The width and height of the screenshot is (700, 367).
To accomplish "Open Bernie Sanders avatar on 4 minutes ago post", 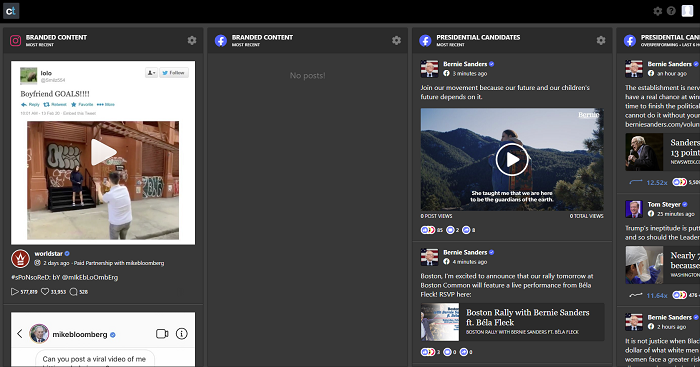I will pyautogui.click(x=429, y=257).
